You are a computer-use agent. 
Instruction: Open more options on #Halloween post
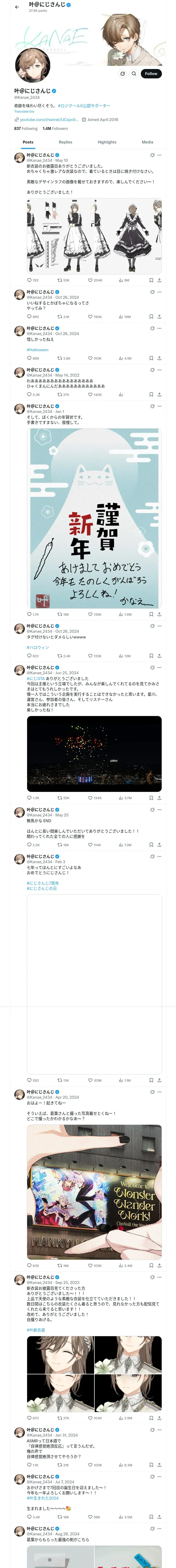[160, 328]
